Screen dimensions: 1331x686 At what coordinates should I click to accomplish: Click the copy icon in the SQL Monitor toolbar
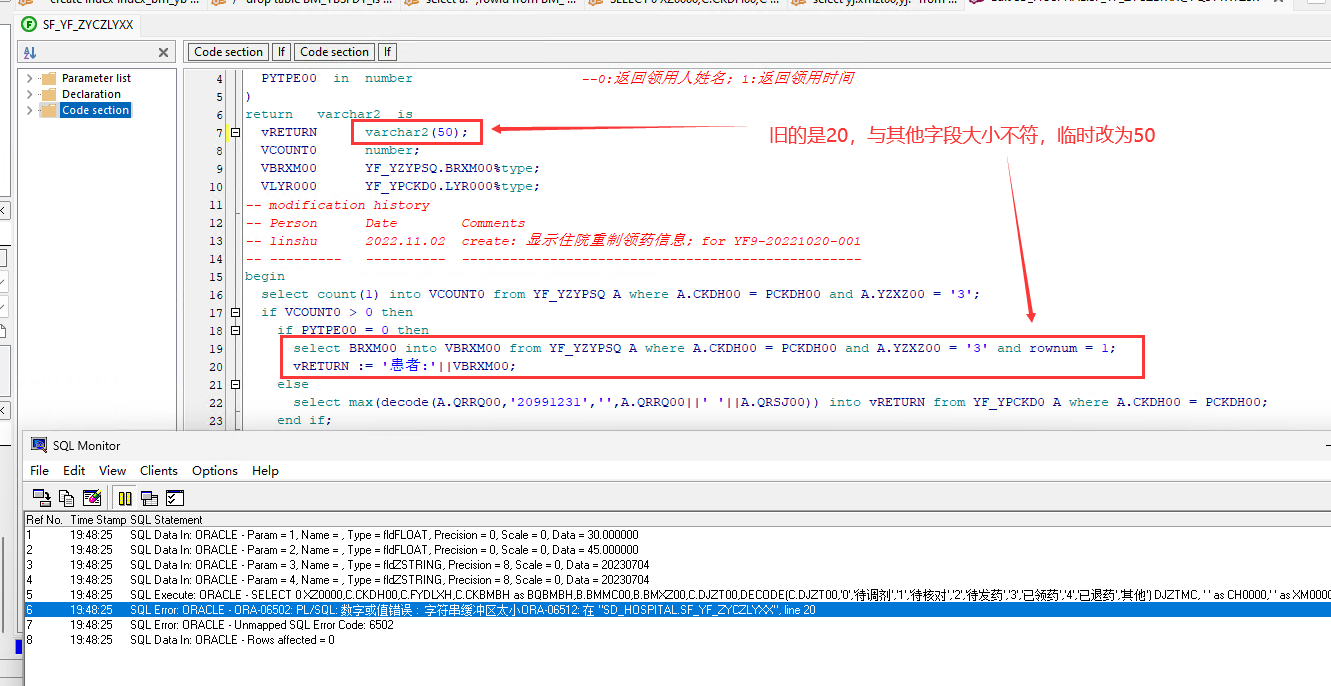pyautogui.click(x=67, y=497)
